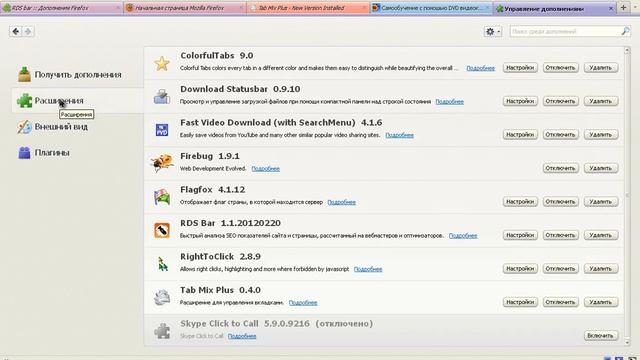Open Fast Video Download Подробнее link

coord(400,135)
